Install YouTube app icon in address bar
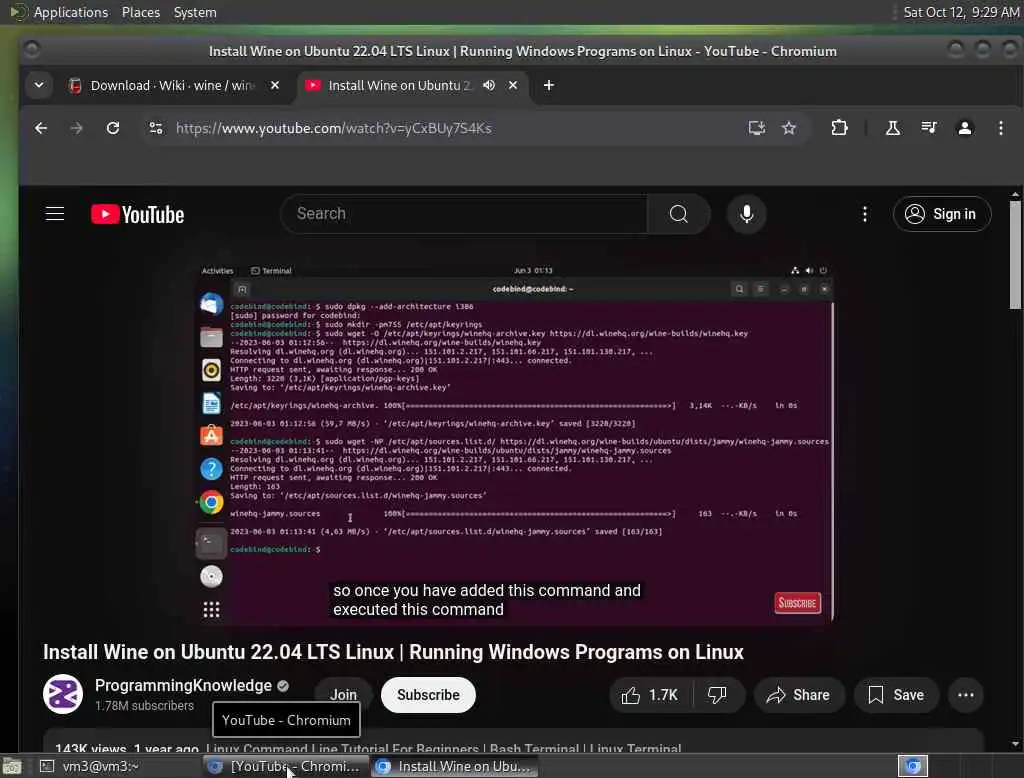 pos(756,128)
